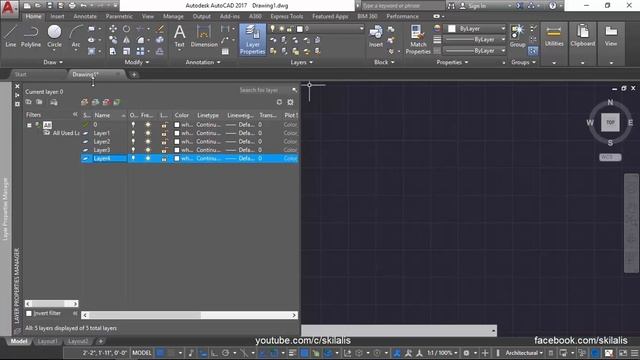
Task: Click the Dimension tool
Action: tap(204, 36)
